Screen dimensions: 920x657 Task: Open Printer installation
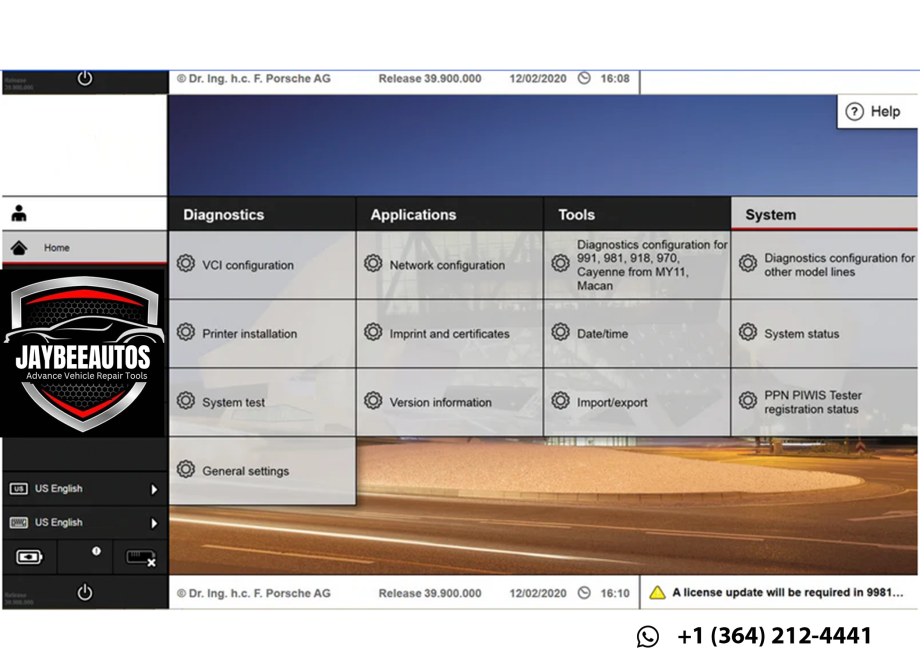tap(262, 334)
